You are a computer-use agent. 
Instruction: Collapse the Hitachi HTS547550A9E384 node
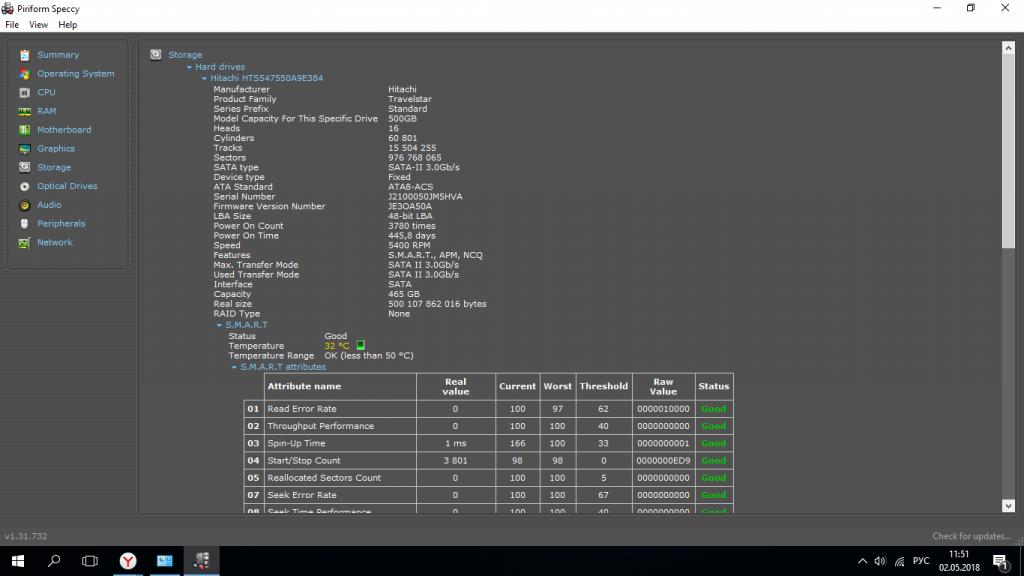tap(204, 78)
